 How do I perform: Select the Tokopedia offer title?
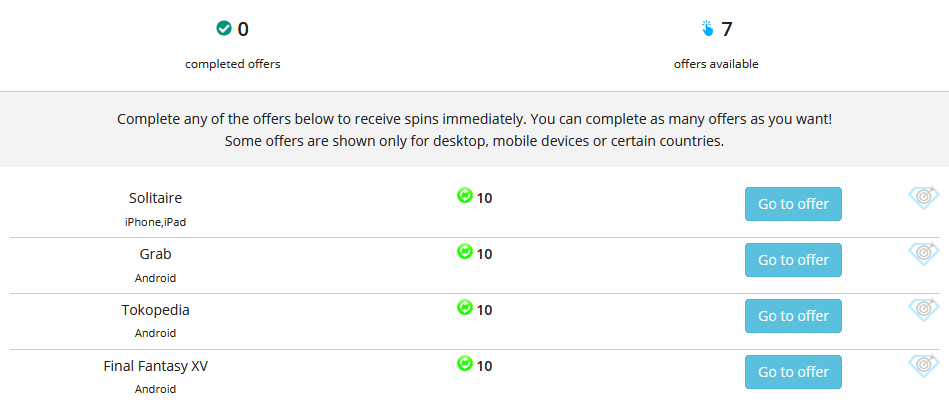pyautogui.click(x=156, y=310)
